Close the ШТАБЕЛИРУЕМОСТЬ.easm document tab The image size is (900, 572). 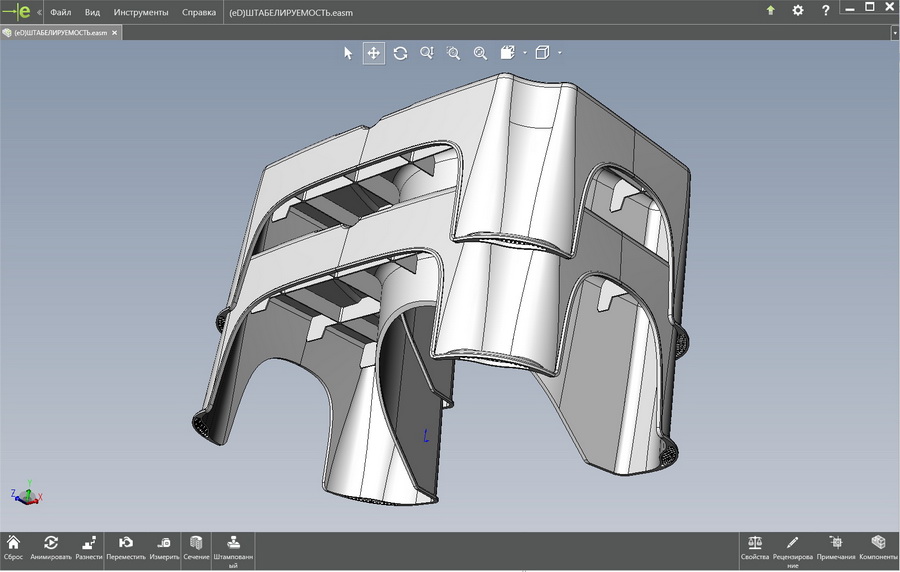[115, 32]
